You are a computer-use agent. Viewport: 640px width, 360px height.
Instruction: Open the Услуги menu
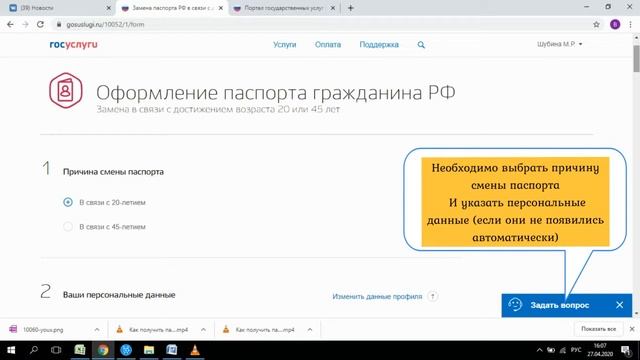(x=284, y=44)
